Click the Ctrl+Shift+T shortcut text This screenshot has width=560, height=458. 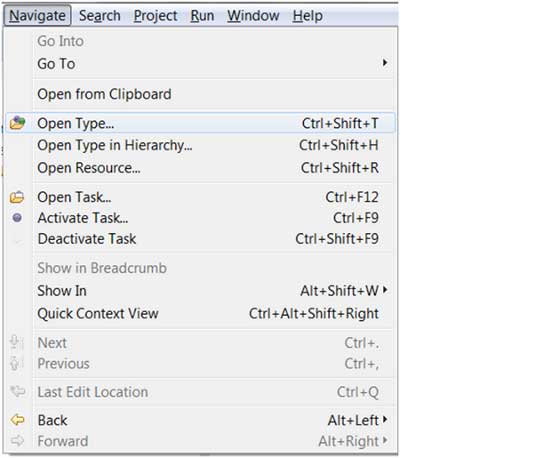[x=340, y=123]
